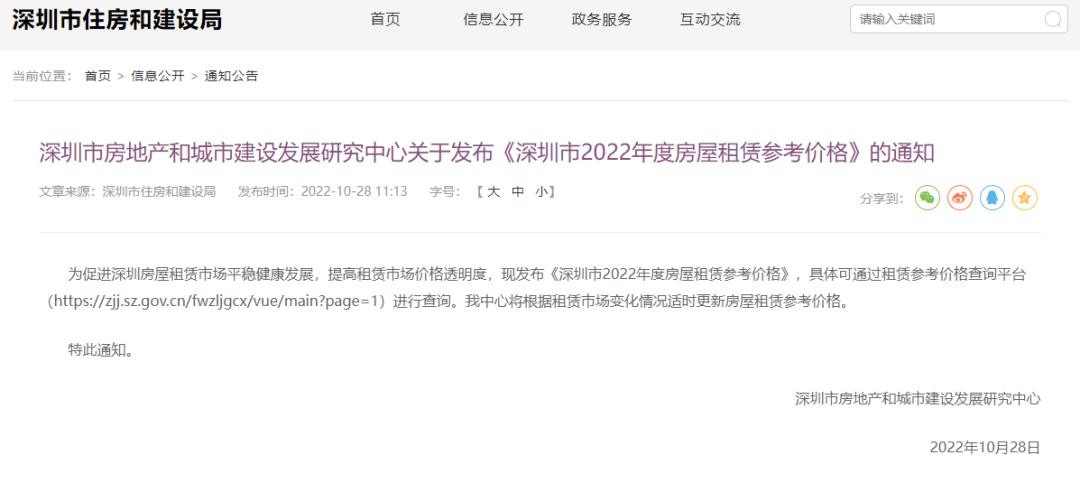The image size is (1080, 492).
Task: Click the search magnifier icon
Action: tap(1053, 19)
